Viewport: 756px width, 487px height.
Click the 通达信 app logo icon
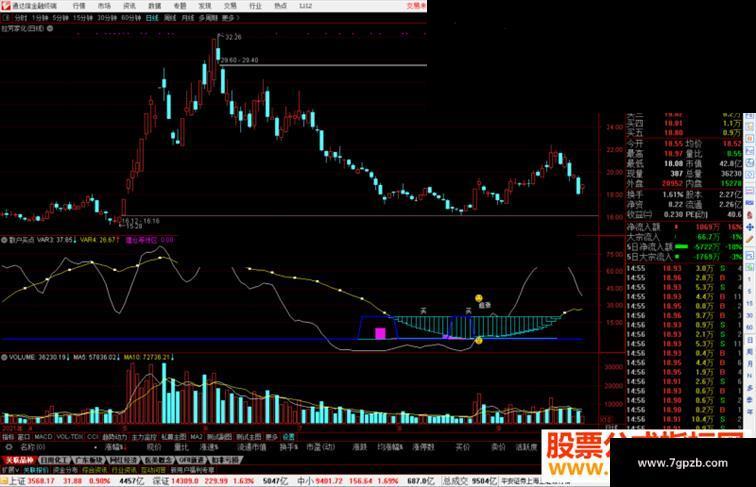click(x=6, y=6)
